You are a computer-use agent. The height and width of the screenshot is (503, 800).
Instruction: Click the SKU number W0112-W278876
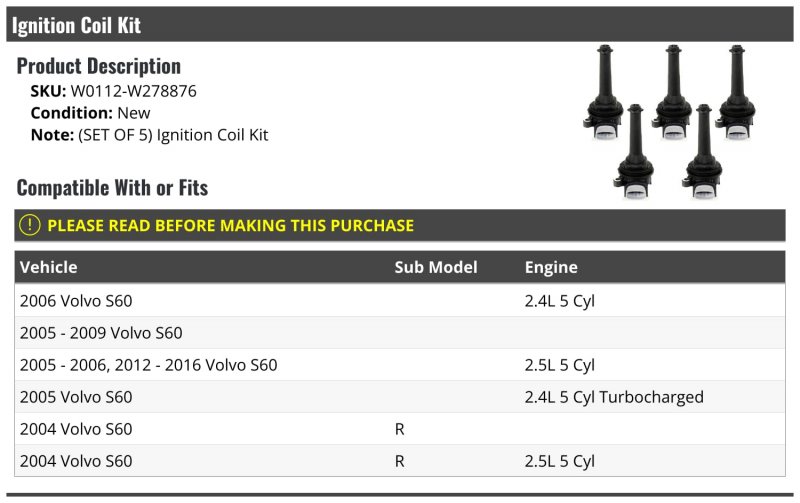[x=133, y=91]
